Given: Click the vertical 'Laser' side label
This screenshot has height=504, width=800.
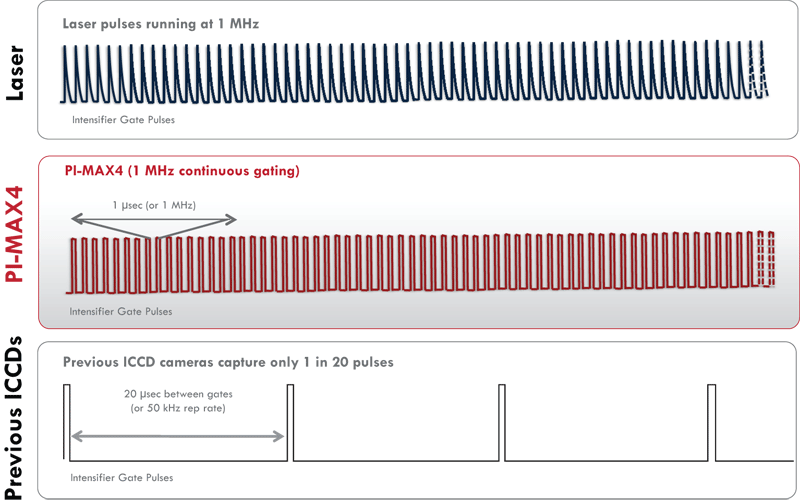Looking at the screenshot, I should 15,73.
